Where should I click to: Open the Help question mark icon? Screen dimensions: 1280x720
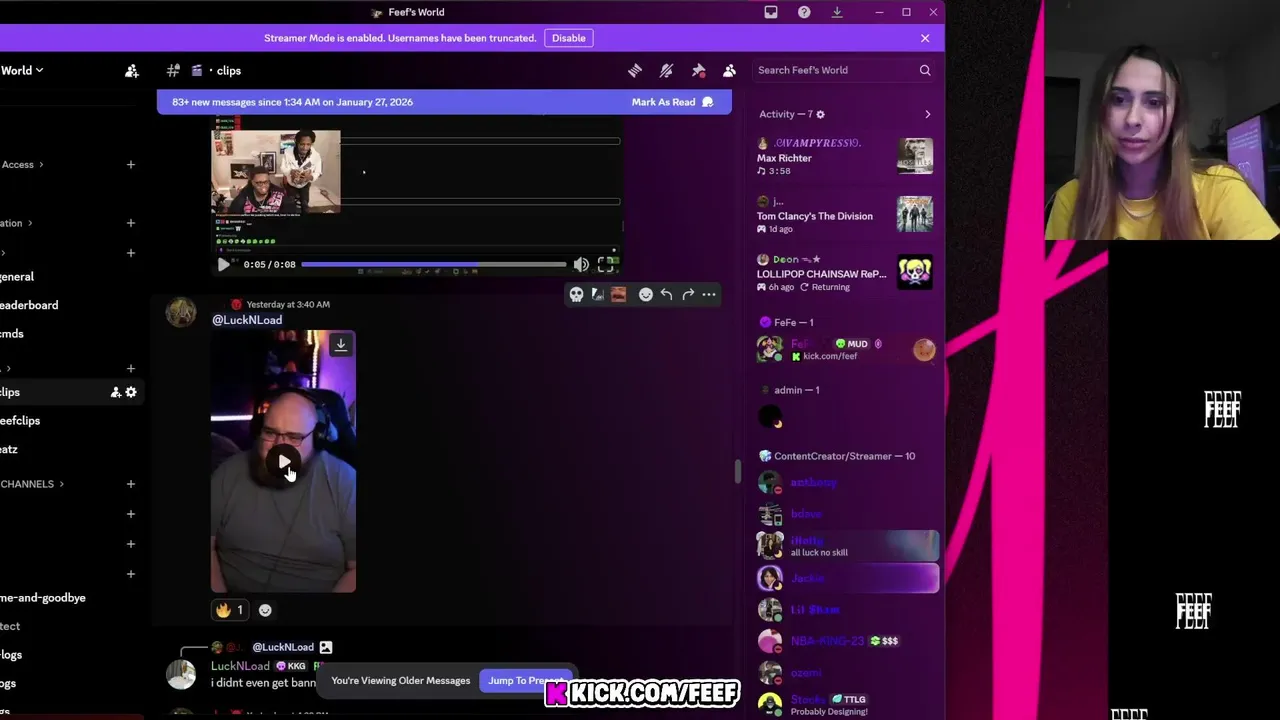pyautogui.click(x=804, y=12)
